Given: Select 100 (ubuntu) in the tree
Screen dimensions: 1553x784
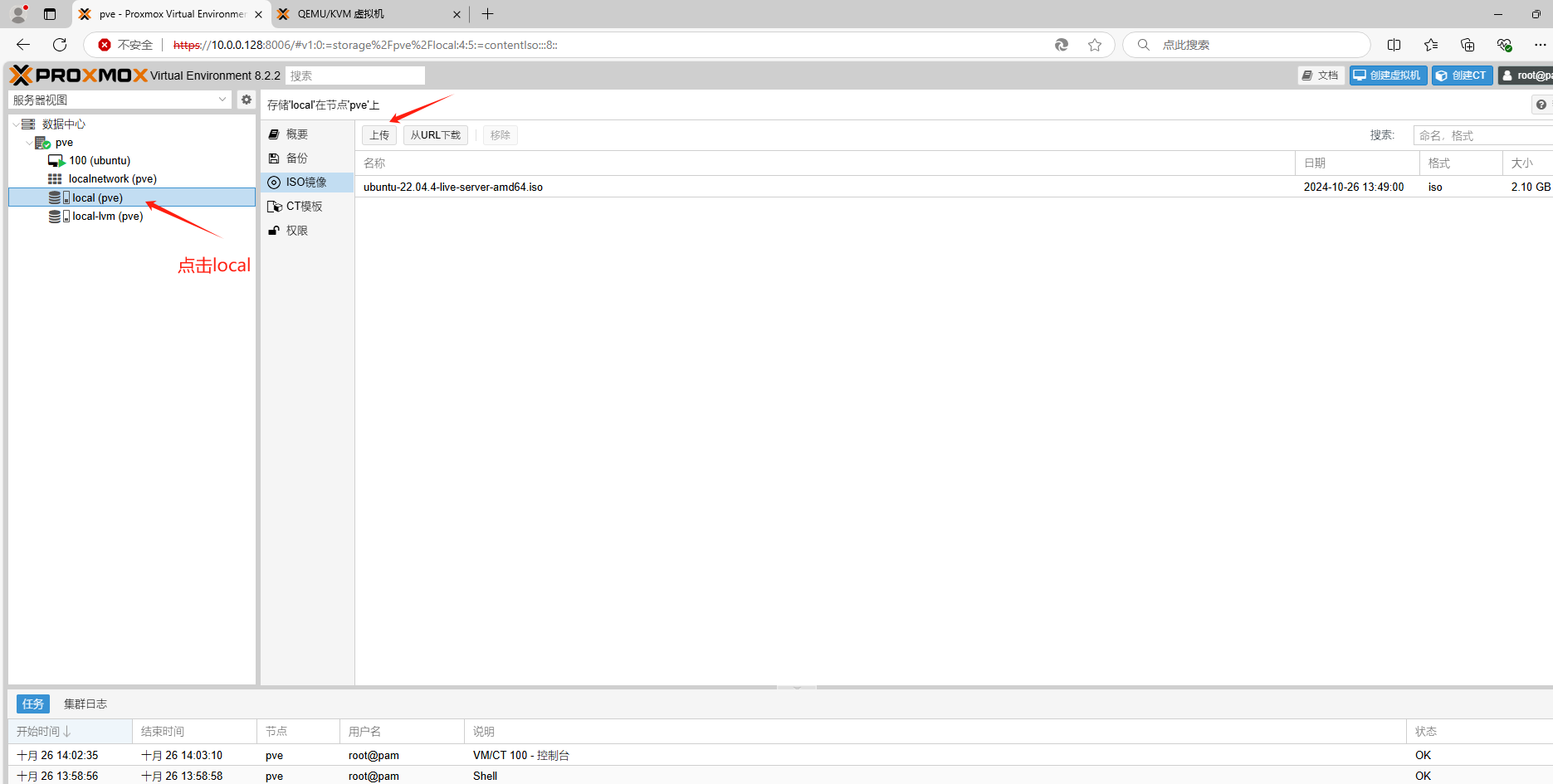Looking at the screenshot, I should (100, 161).
